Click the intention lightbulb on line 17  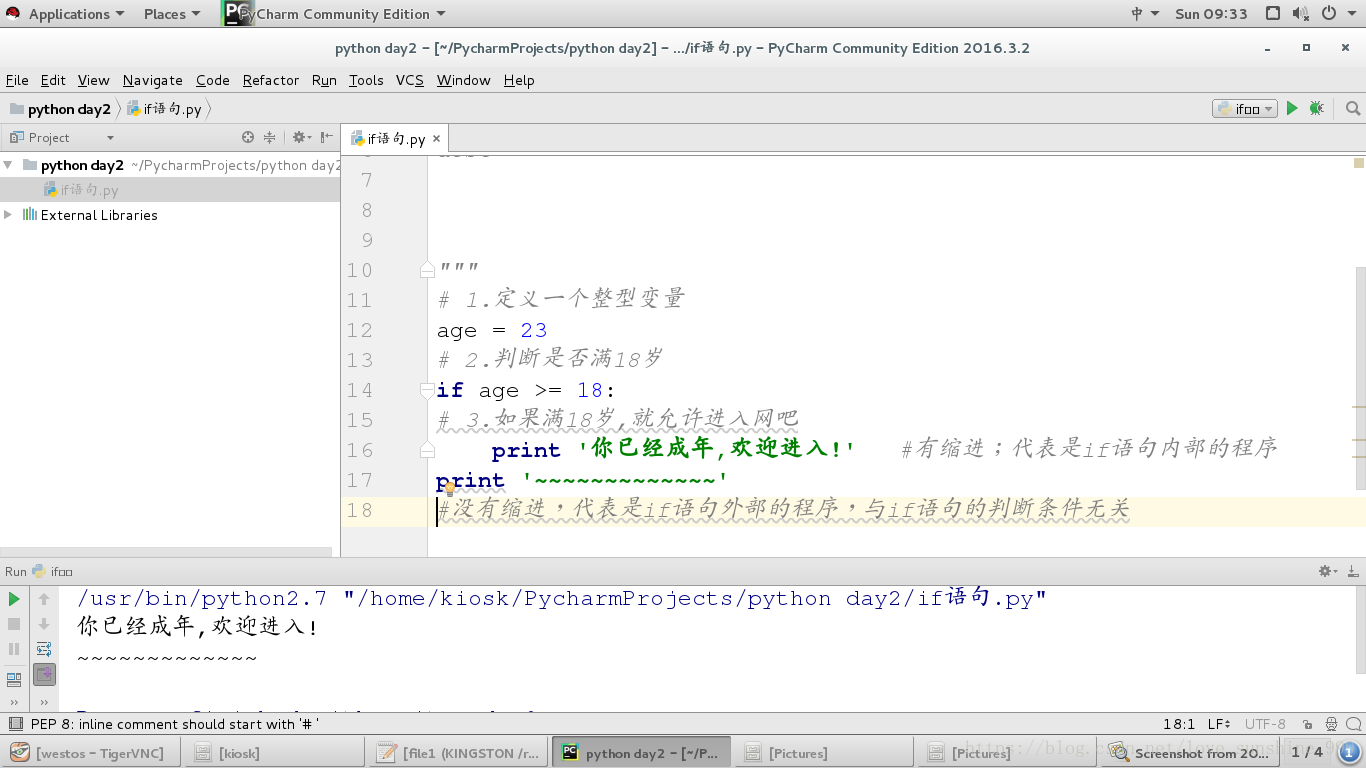pos(450,488)
